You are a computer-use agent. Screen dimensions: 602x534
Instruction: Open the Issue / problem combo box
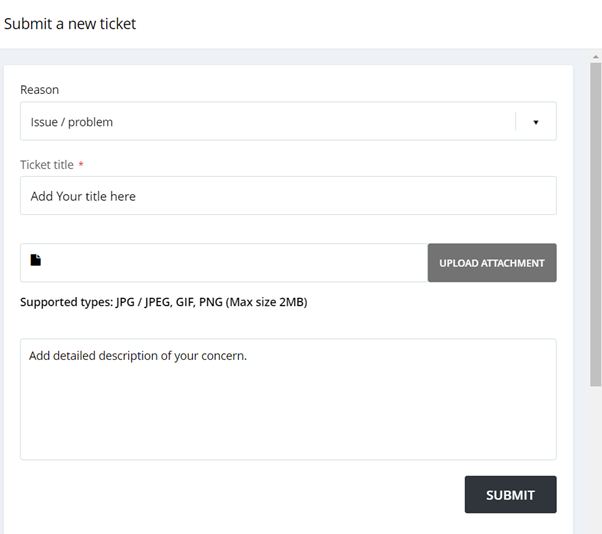pyautogui.click(x=288, y=121)
